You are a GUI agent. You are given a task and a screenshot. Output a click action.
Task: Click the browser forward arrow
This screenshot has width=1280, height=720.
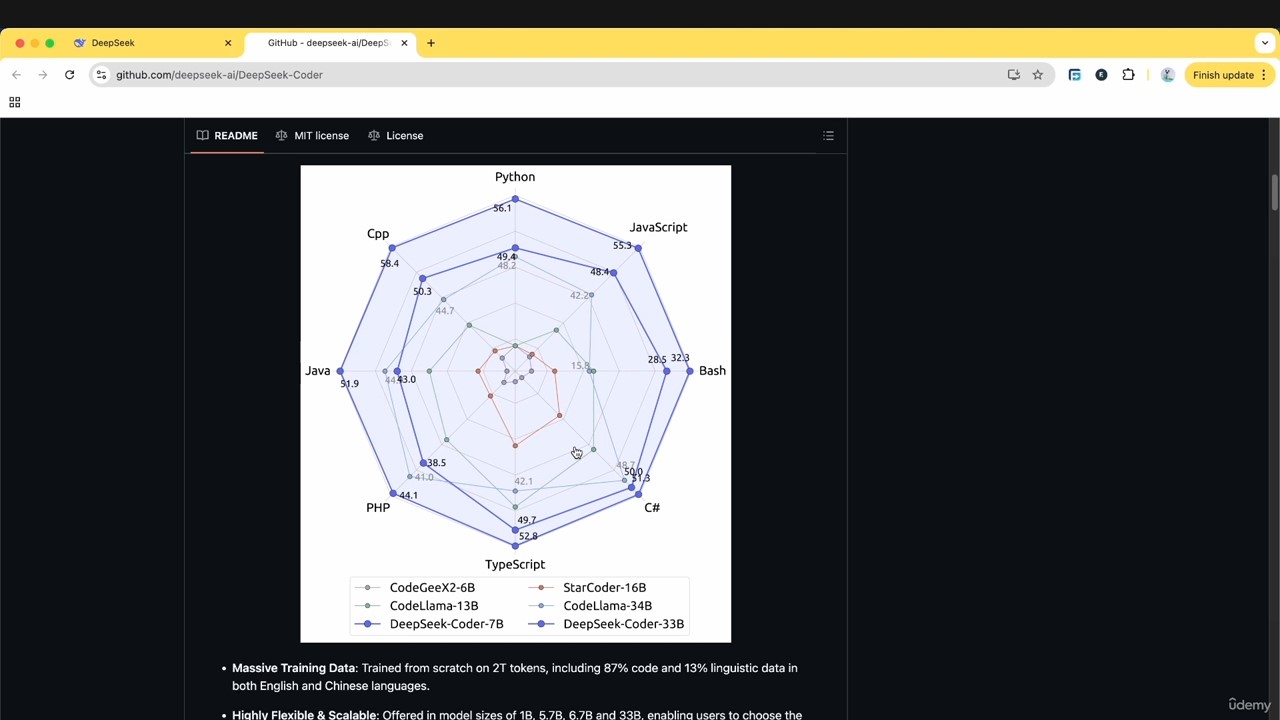click(42, 75)
